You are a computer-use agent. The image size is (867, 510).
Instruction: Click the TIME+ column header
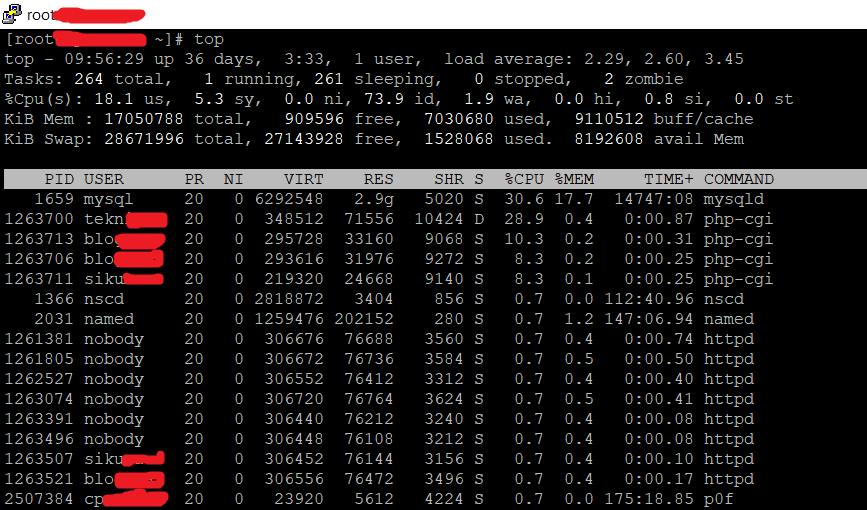(x=669, y=179)
